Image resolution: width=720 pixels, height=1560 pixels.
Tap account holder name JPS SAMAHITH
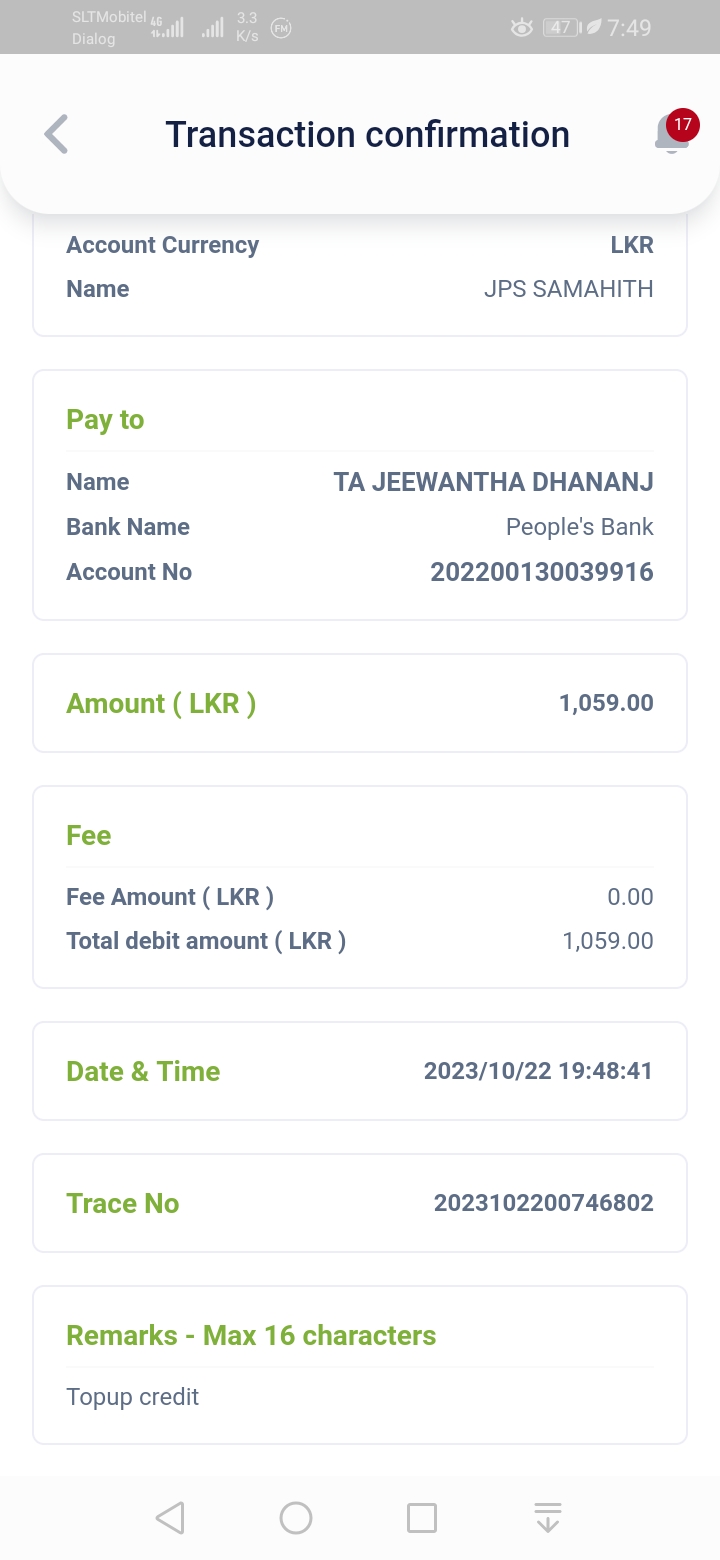point(568,289)
